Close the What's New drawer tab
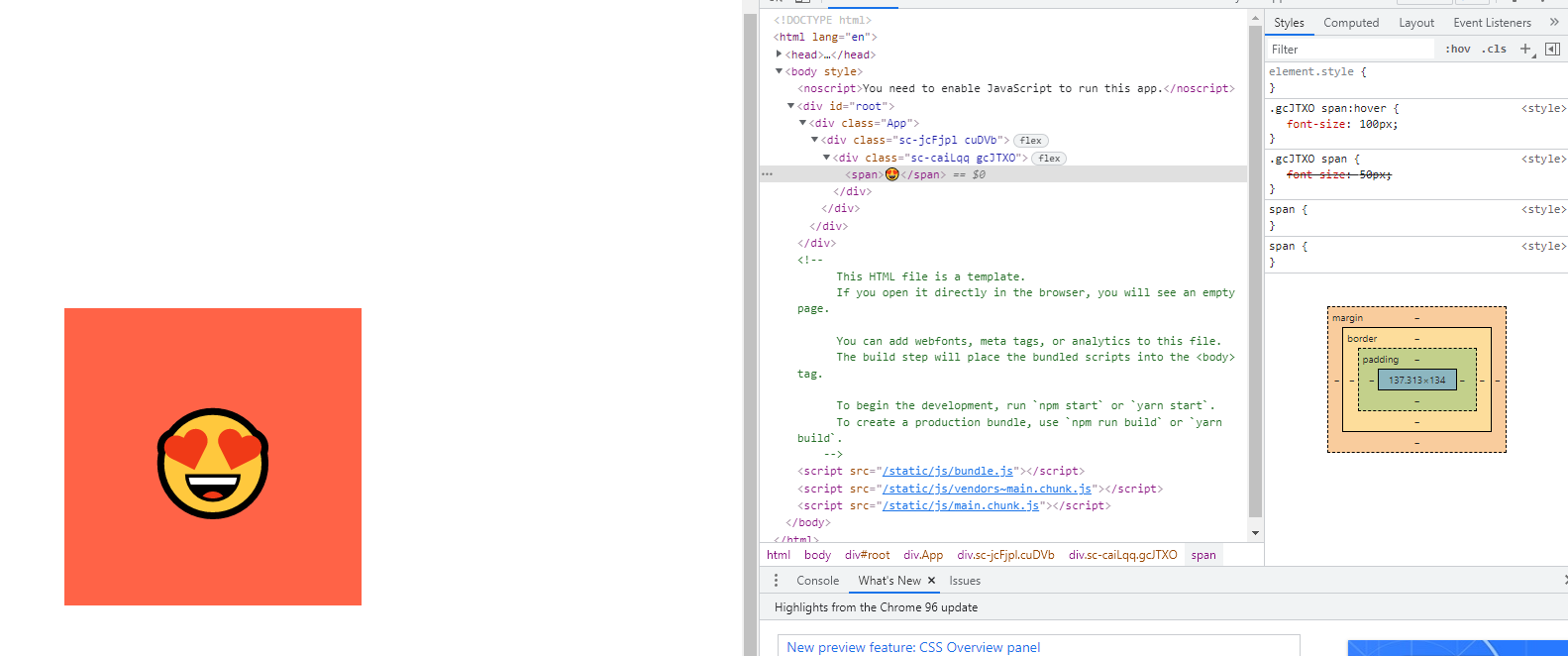This screenshot has width=1568, height=656. coord(931,581)
